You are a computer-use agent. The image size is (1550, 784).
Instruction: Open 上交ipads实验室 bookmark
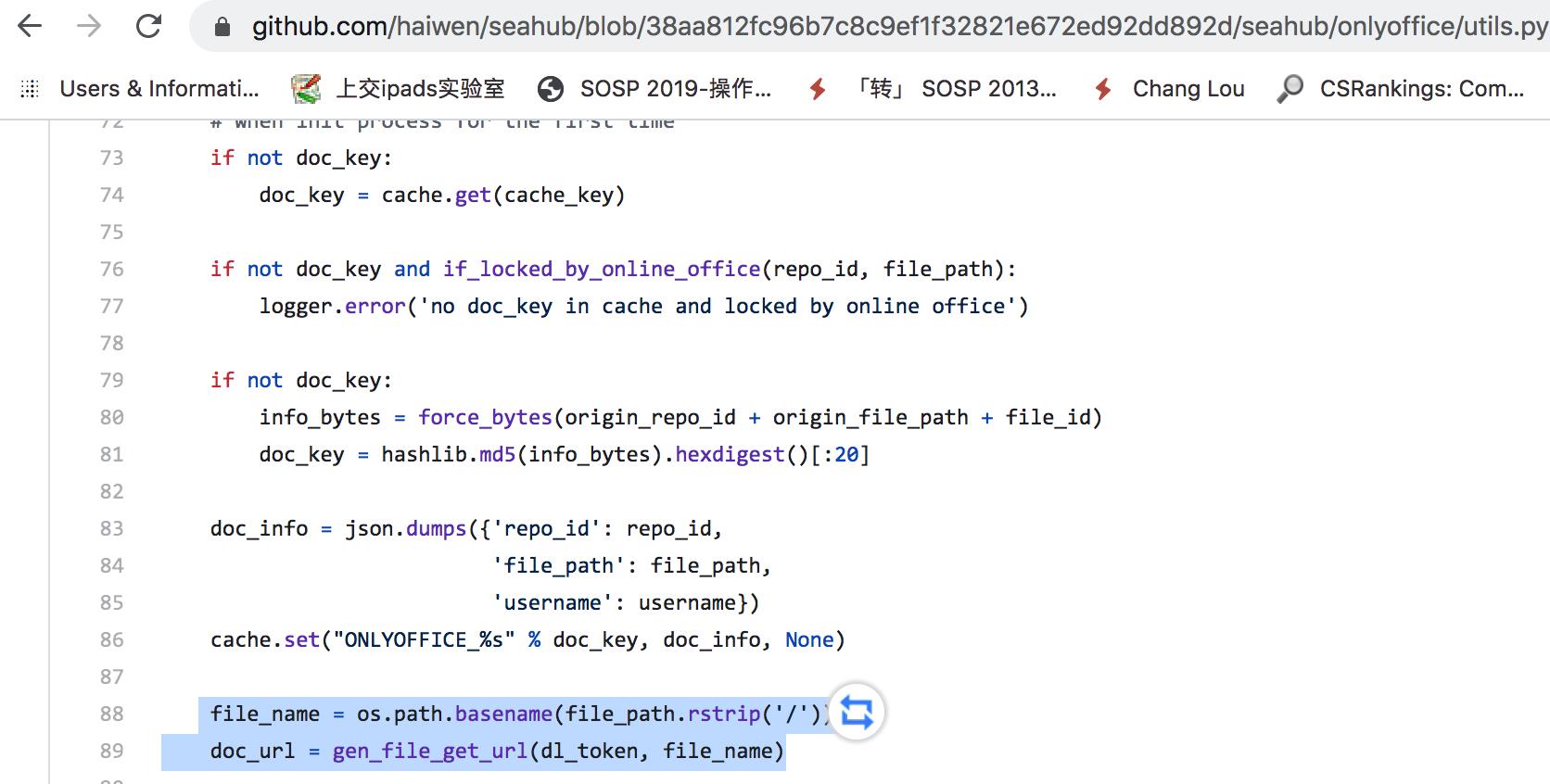[398, 89]
